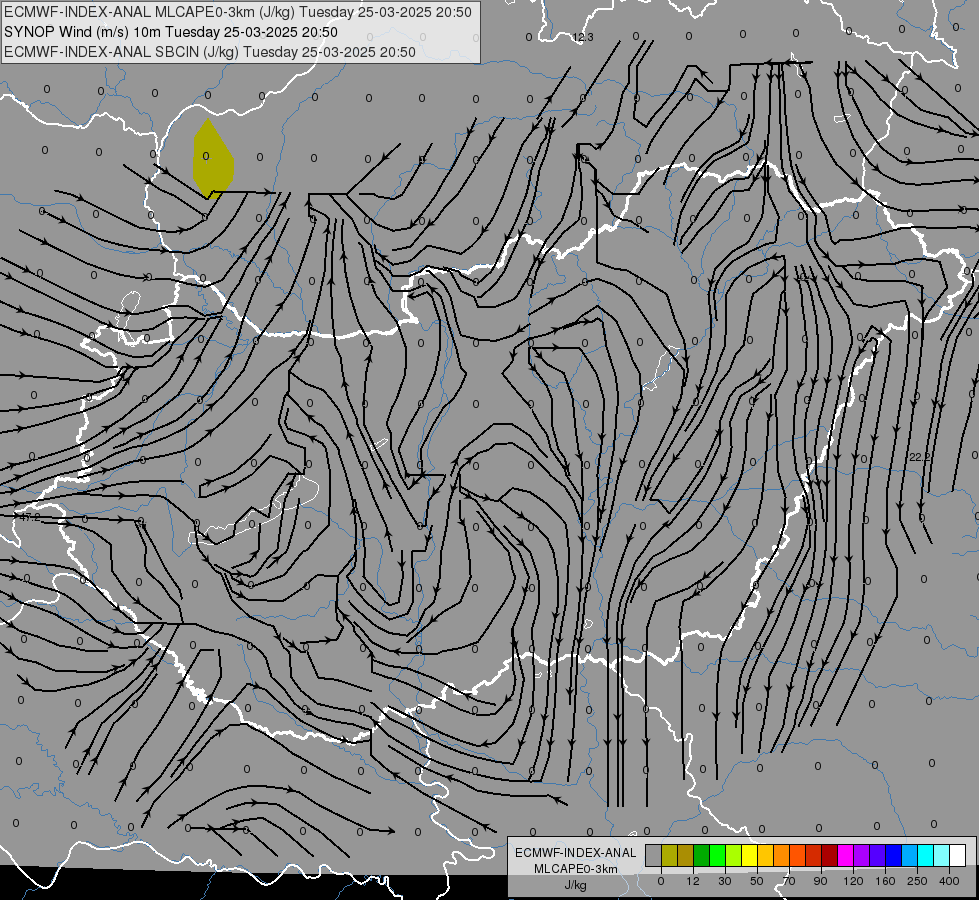Click the dark red legend swatch
This screenshot has width=979, height=900.
pos(830,855)
